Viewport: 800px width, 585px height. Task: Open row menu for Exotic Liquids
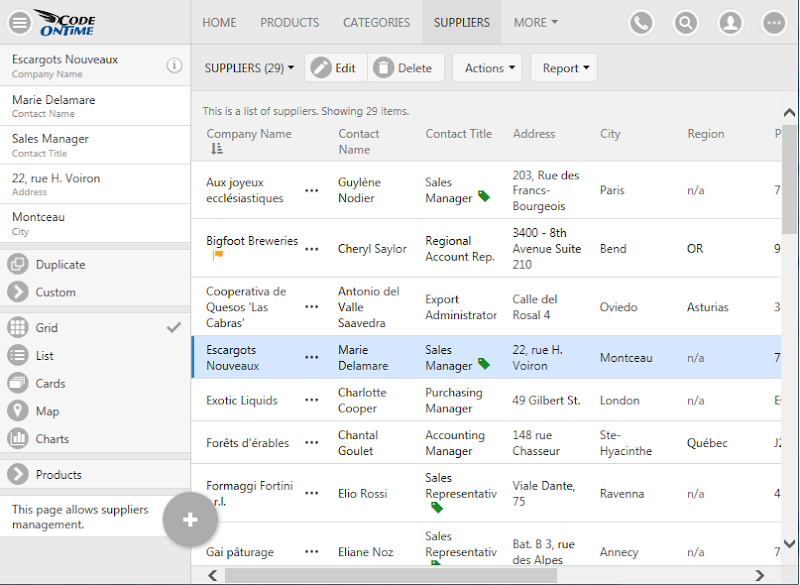[x=312, y=400]
